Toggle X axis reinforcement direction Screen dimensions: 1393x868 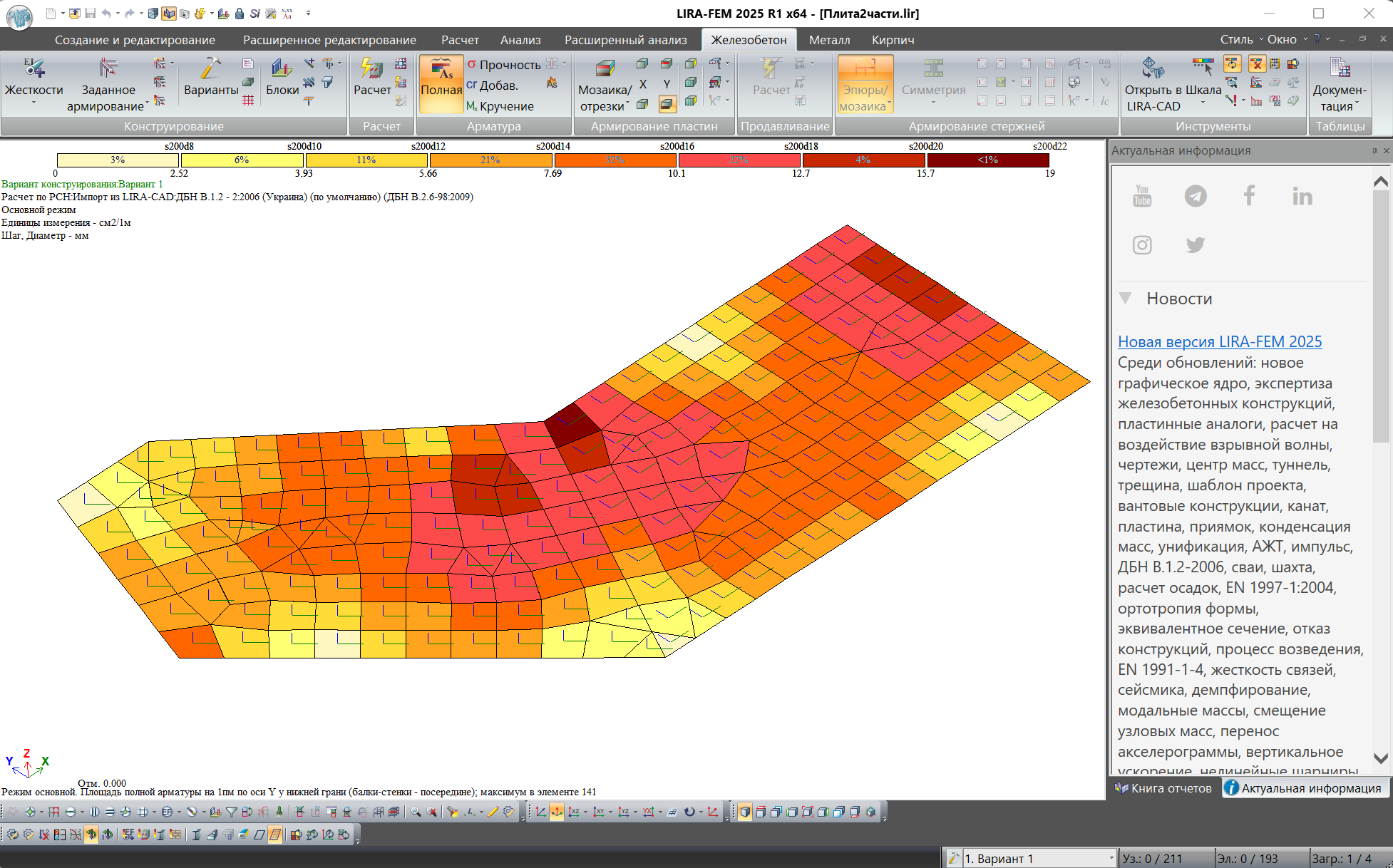pyautogui.click(x=643, y=84)
